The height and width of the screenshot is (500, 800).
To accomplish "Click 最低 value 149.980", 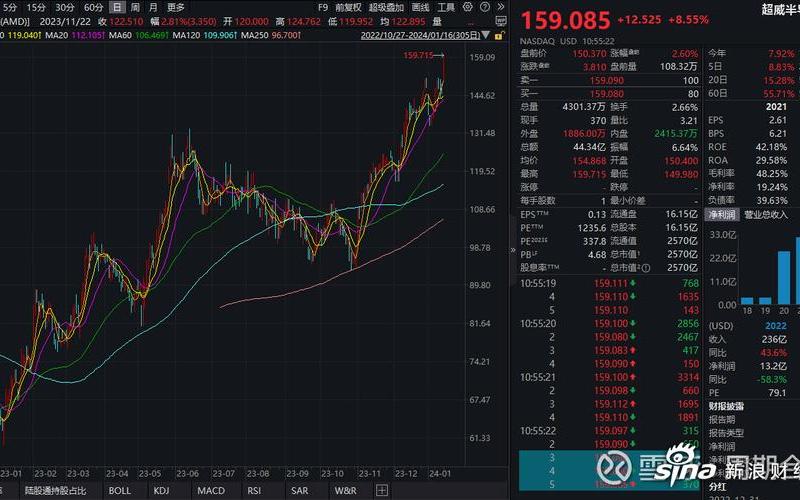I will (681, 174).
